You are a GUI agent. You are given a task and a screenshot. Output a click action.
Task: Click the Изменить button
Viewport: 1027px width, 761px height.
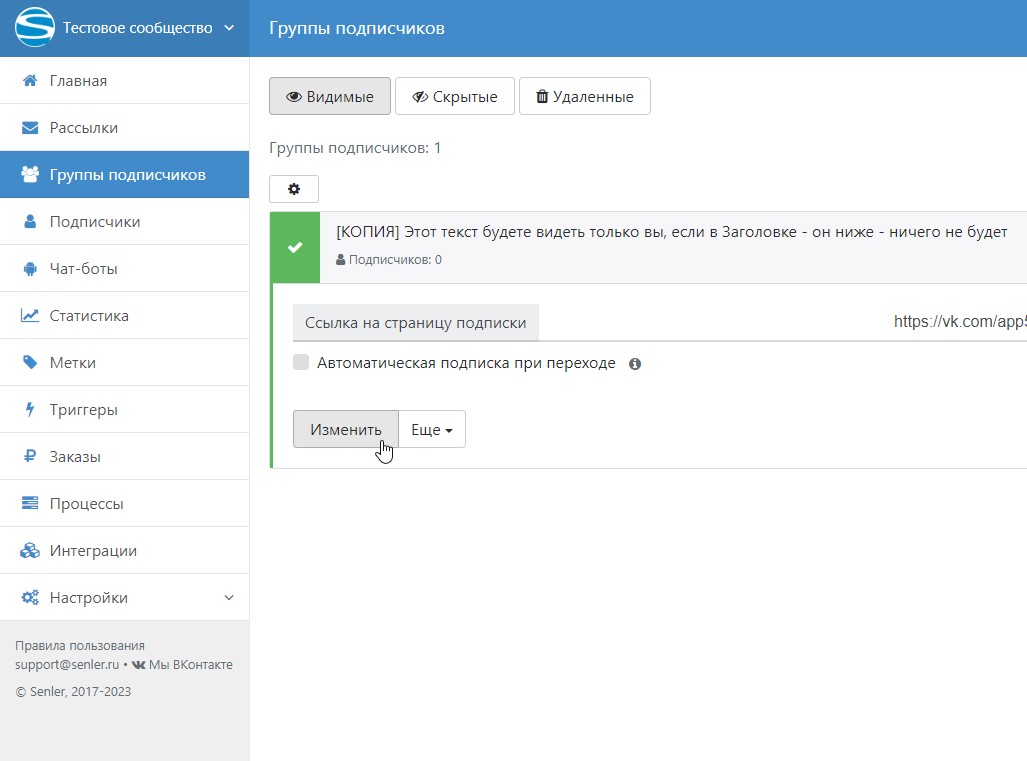click(346, 430)
